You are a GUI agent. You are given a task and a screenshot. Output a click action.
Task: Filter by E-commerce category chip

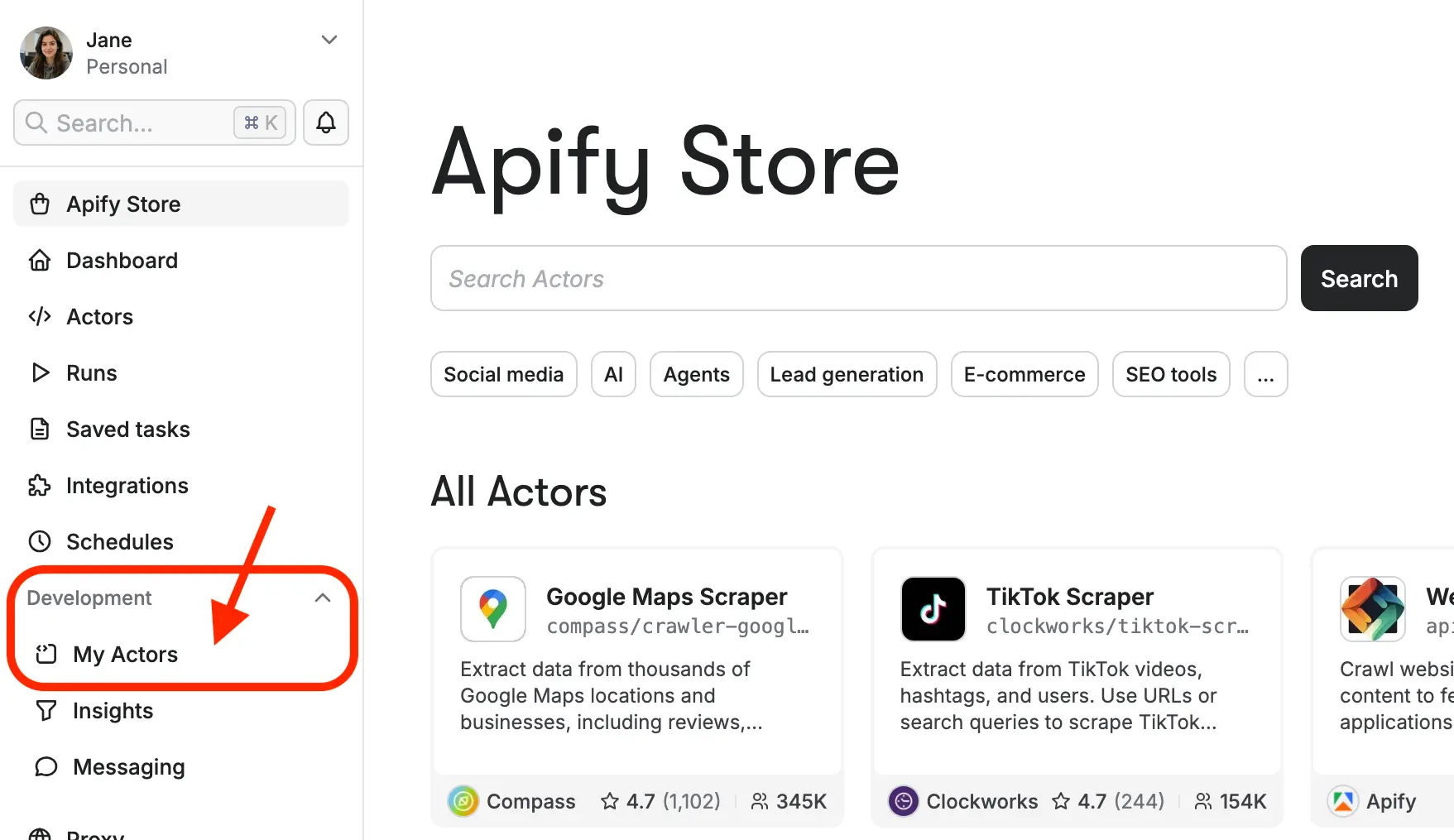click(1025, 374)
